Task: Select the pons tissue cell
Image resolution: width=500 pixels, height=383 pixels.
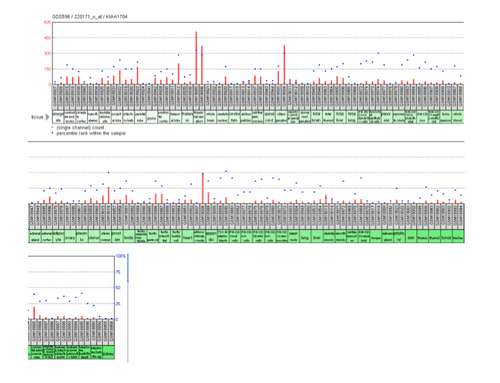Action: coord(151,117)
